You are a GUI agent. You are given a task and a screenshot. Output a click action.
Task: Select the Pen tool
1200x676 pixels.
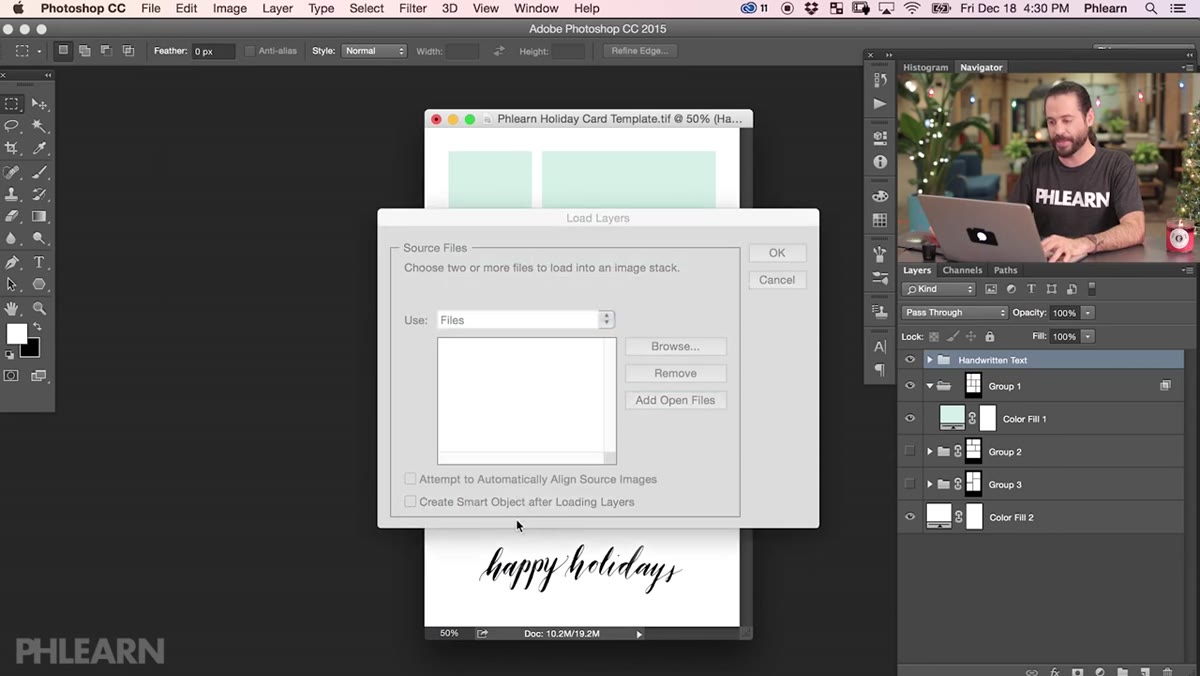click(x=12, y=262)
